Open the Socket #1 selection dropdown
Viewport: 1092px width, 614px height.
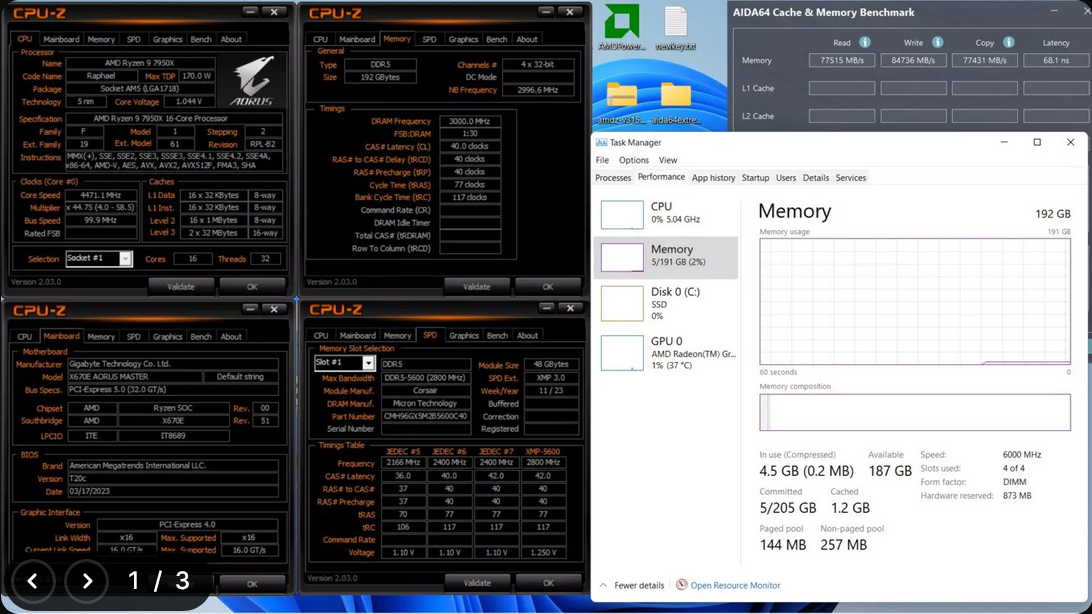point(125,259)
